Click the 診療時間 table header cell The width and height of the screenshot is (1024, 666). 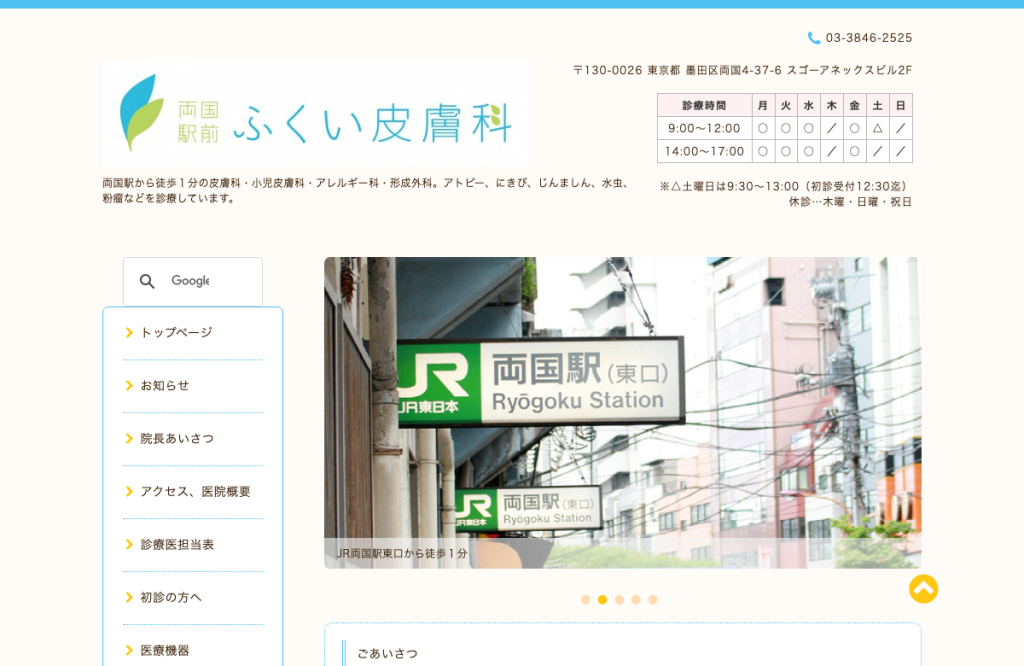pyautogui.click(x=704, y=105)
